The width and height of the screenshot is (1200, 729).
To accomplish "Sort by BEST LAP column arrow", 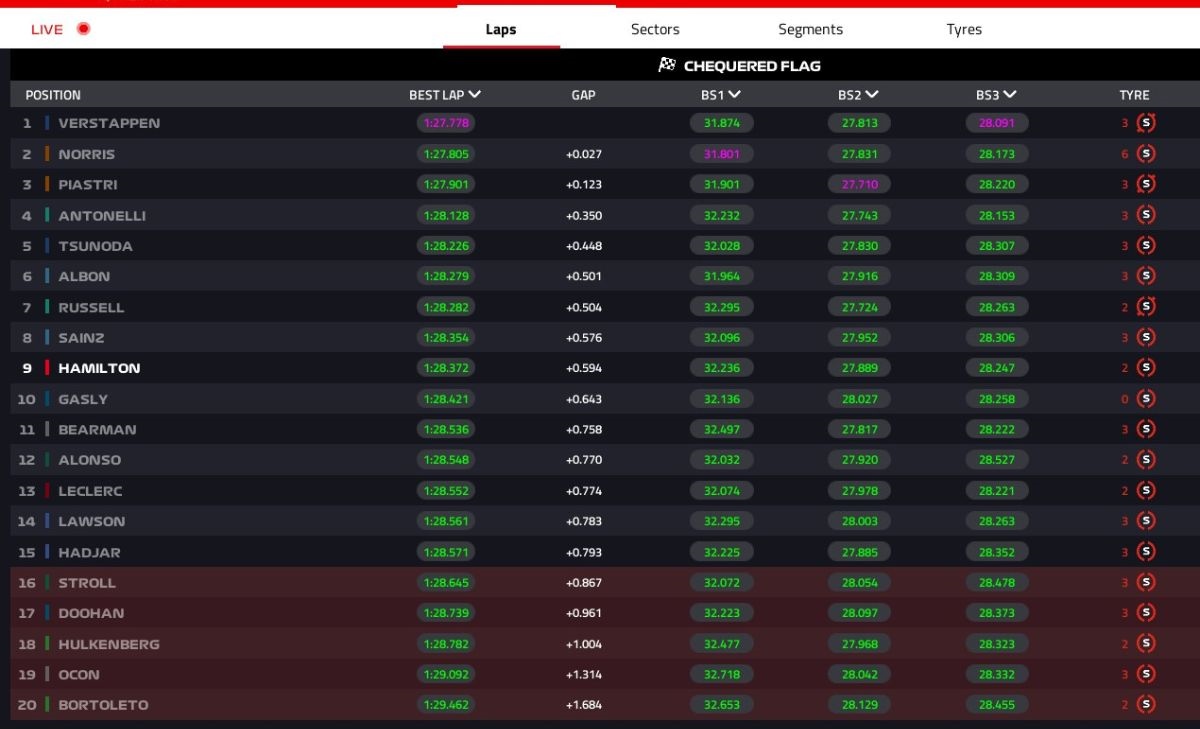I will pos(474,95).
